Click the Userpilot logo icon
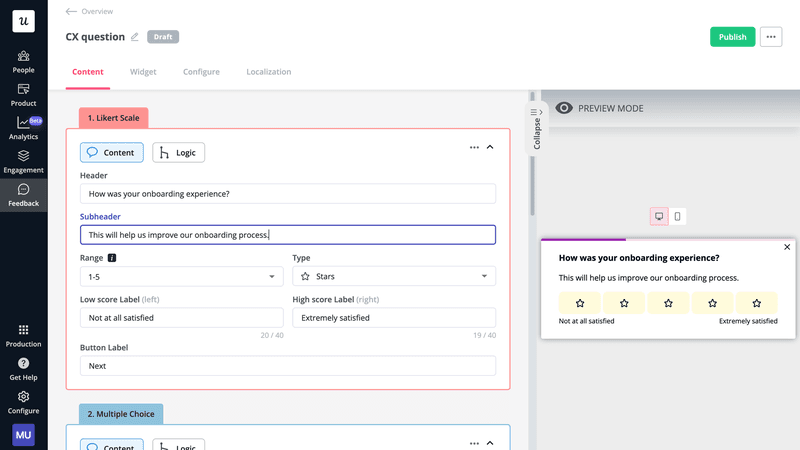The height and width of the screenshot is (450, 800). 23,21
